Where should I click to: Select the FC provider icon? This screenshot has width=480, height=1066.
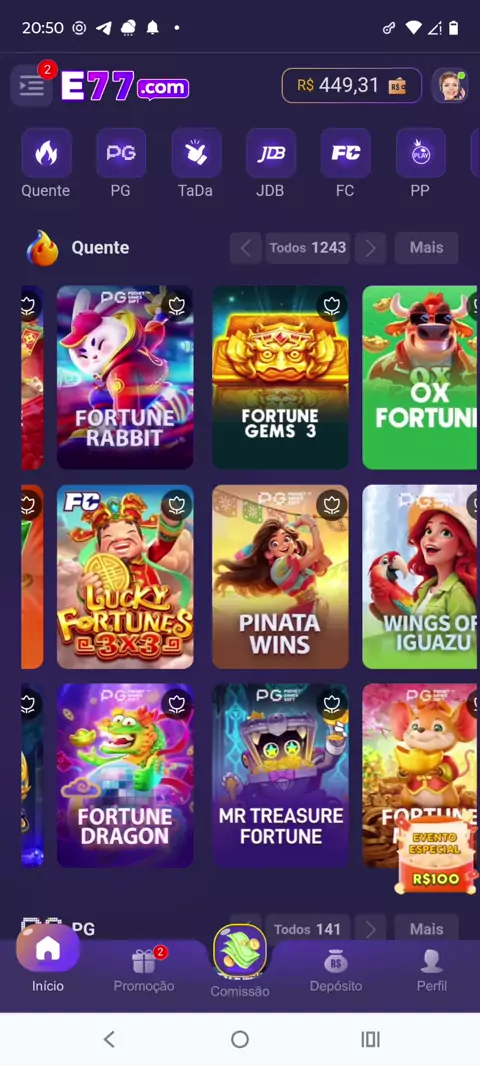coord(345,153)
